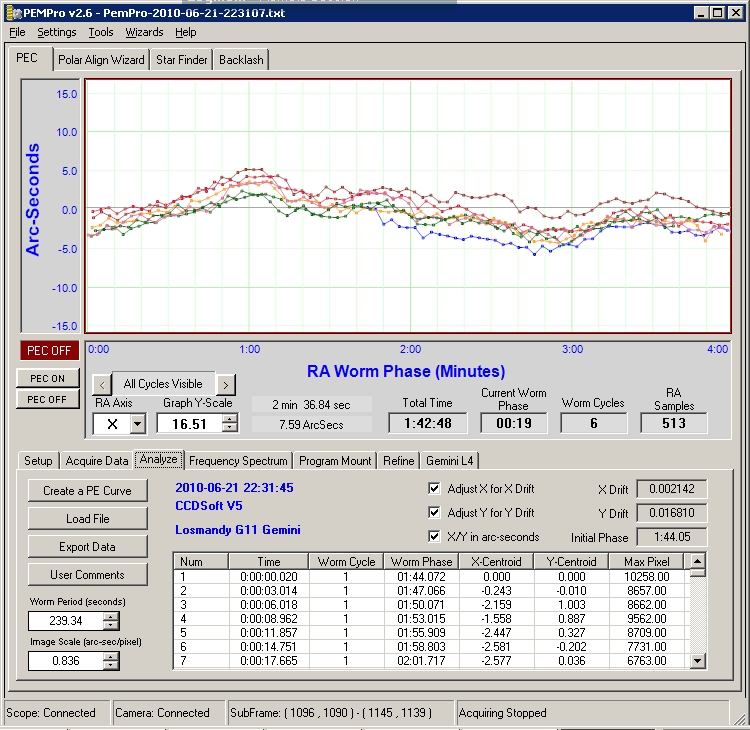Image resolution: width=750 pixels, height=730 pixels.
Task: Open the Star Finder tab
Action: click(x=181, y=60)
